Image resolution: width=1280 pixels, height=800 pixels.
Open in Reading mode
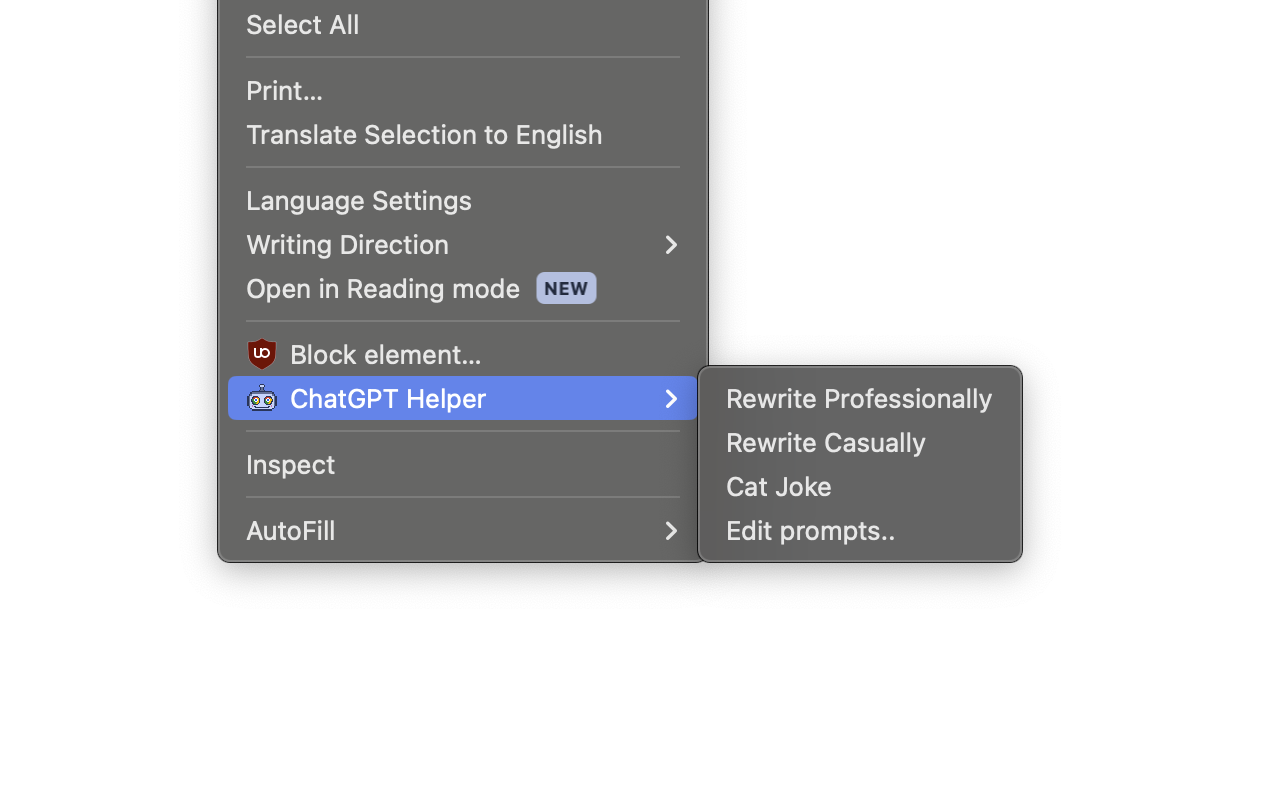pyautogui.click(x=382, y=288)
